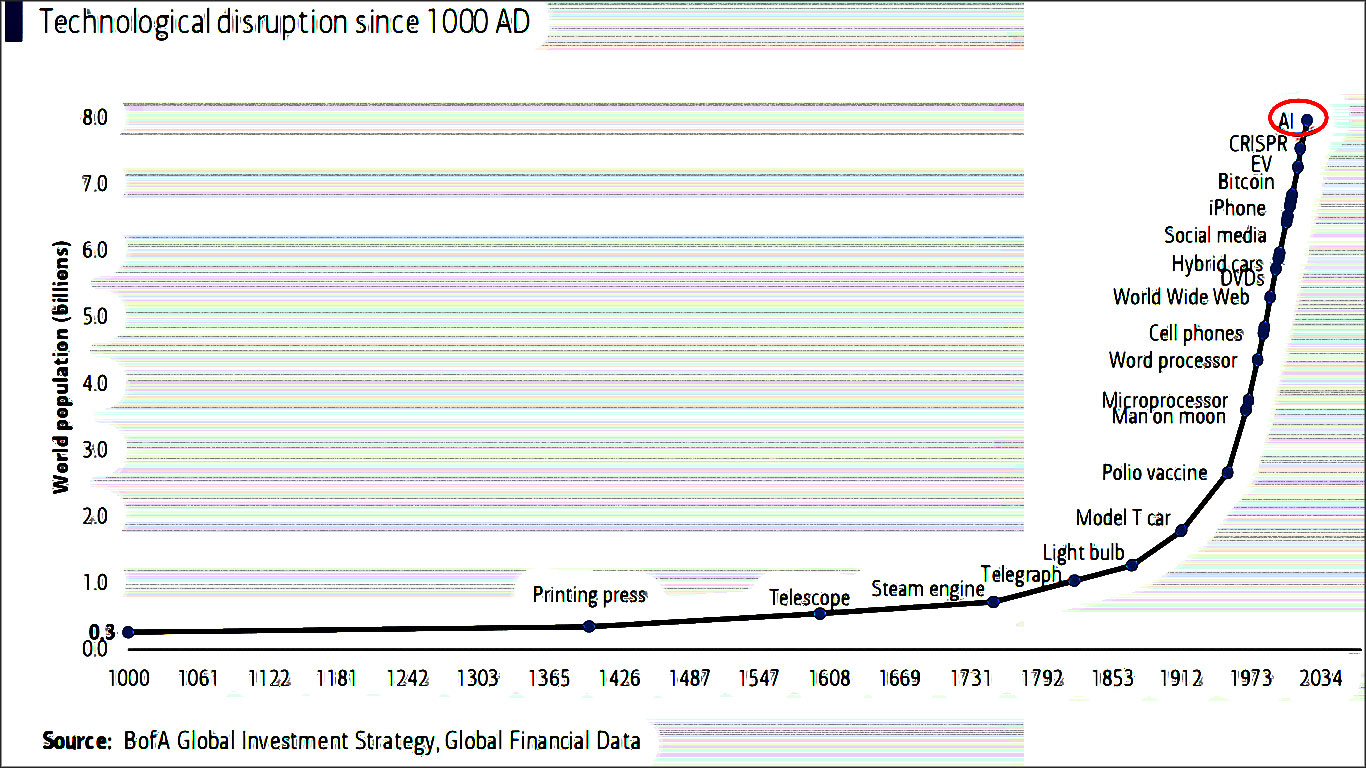Click the circled AI data point
Viewport: 1366px width, 768px height.
1306,120
